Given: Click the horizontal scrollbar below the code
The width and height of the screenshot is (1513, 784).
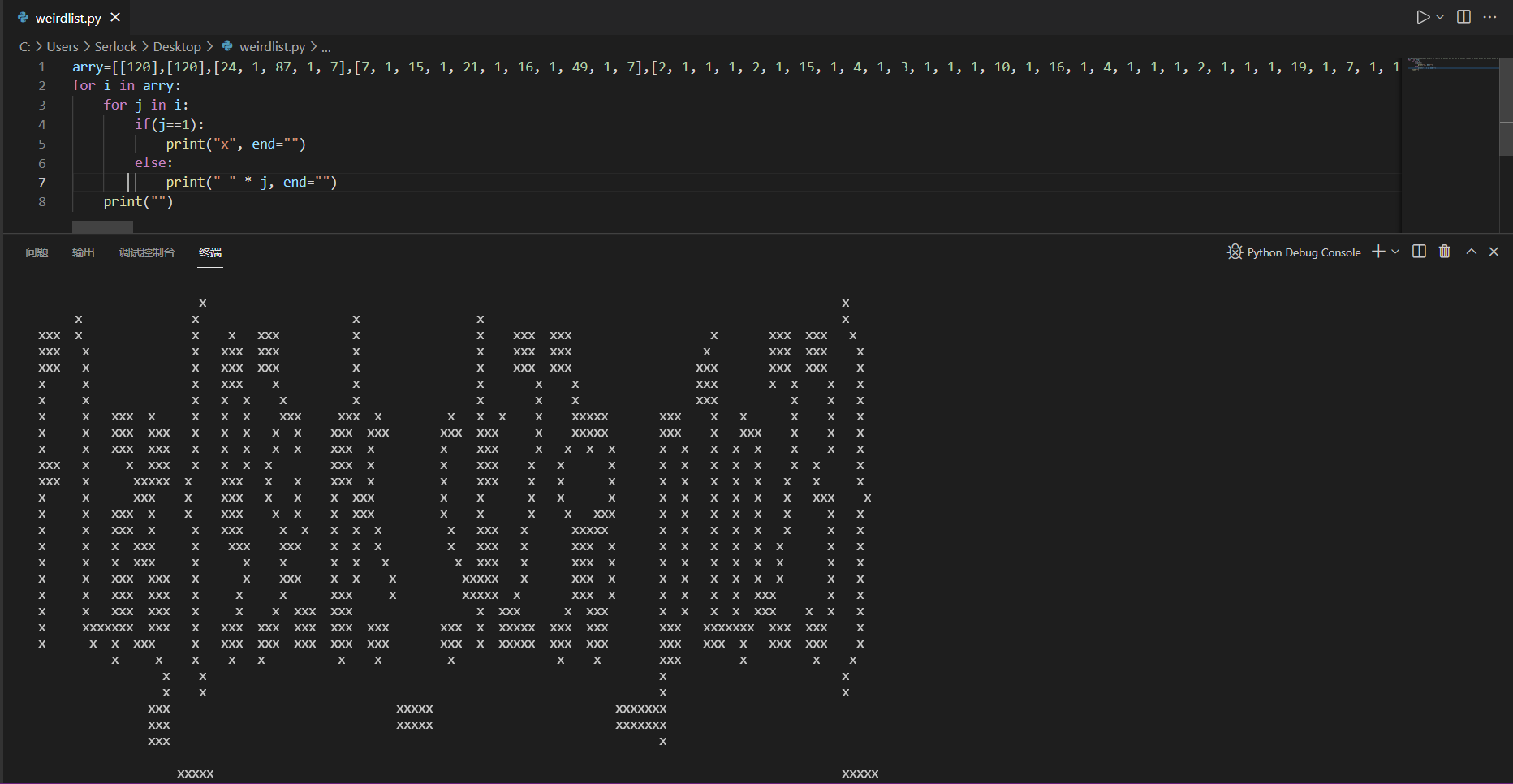Looking at the screenshot, I should 102,227.
